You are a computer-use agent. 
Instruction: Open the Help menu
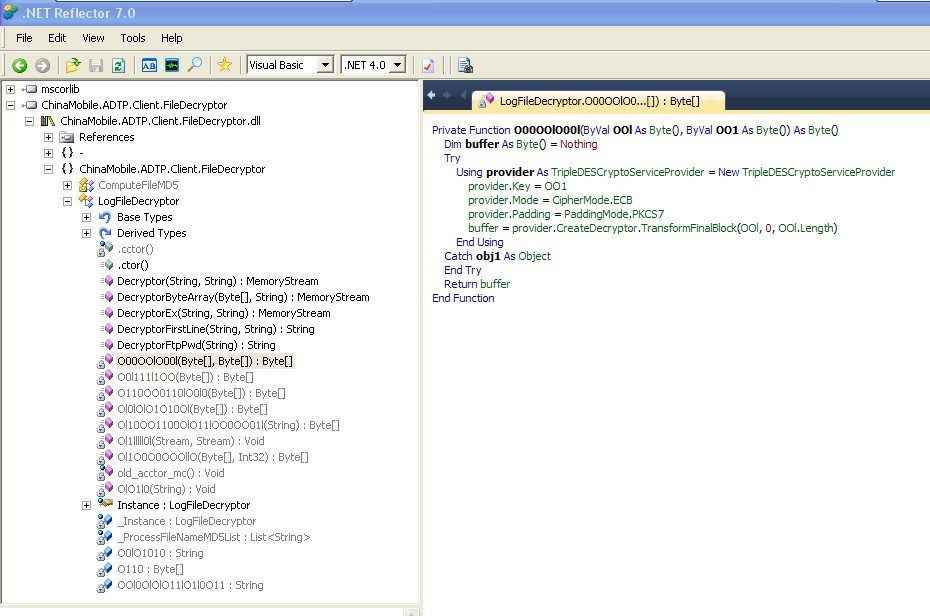[171, 38]
